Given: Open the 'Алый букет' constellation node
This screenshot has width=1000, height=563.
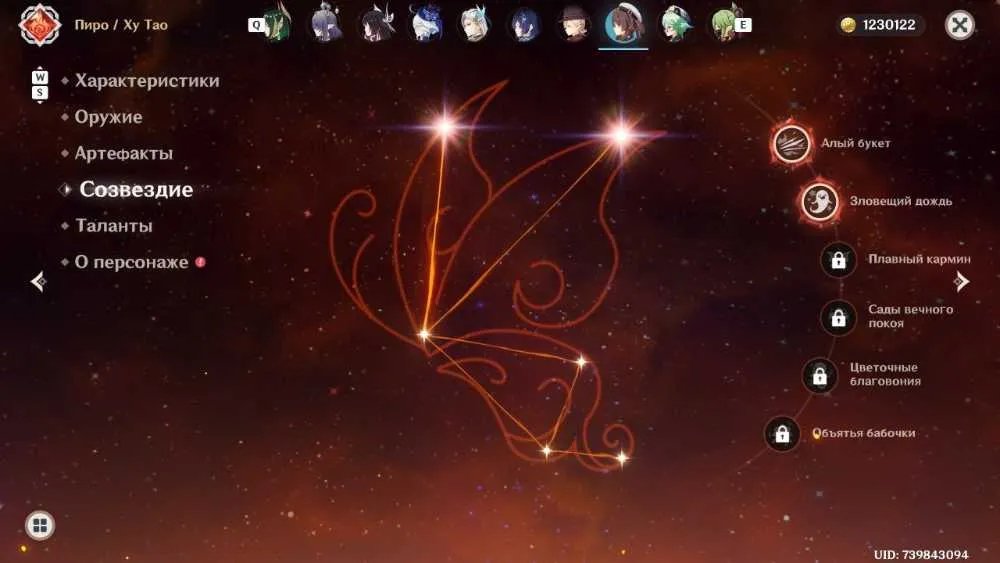Looking at the screenshot, I should (792, 143).
